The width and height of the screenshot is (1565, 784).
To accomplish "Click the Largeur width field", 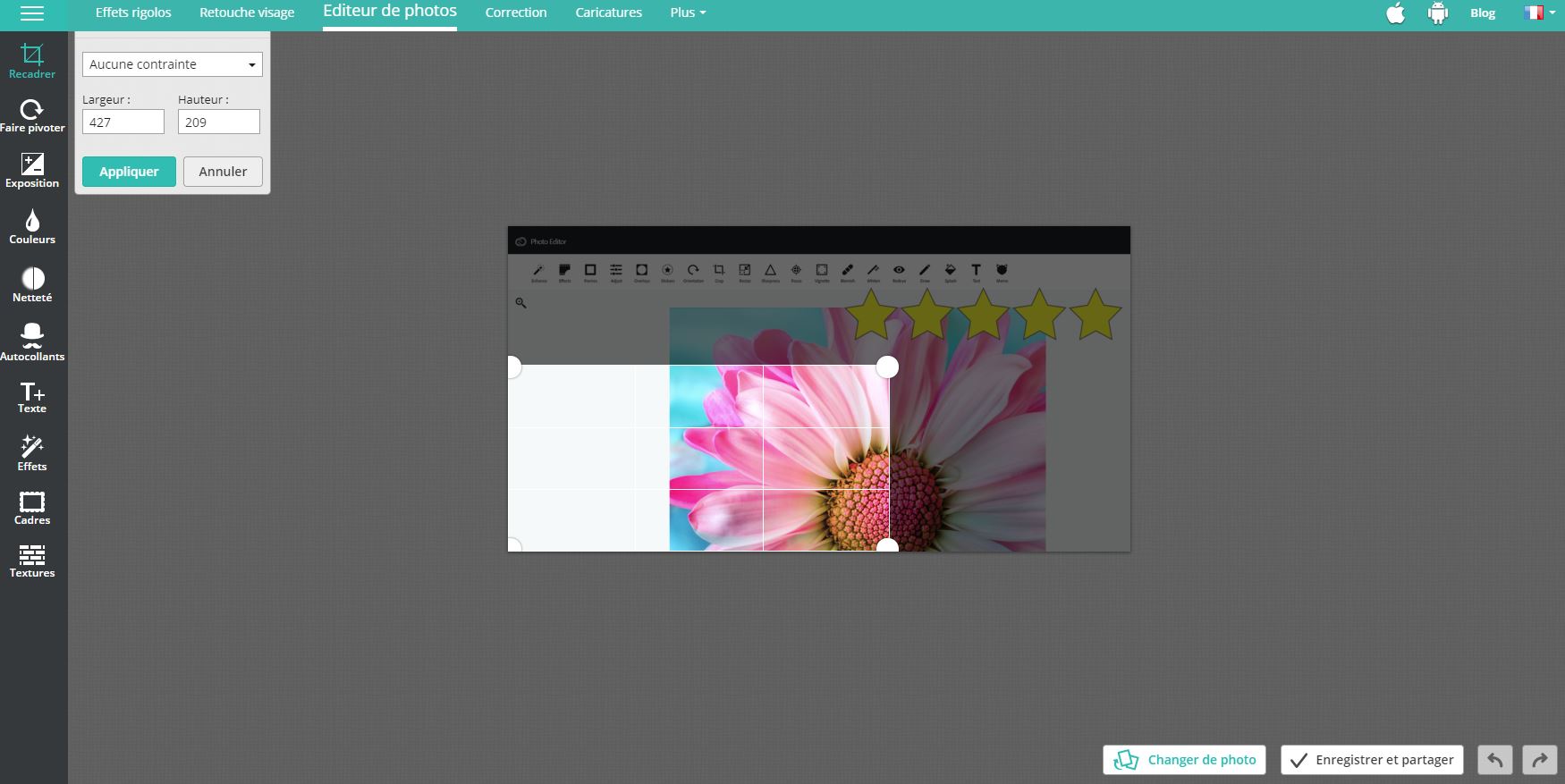I will click(123, 122).
